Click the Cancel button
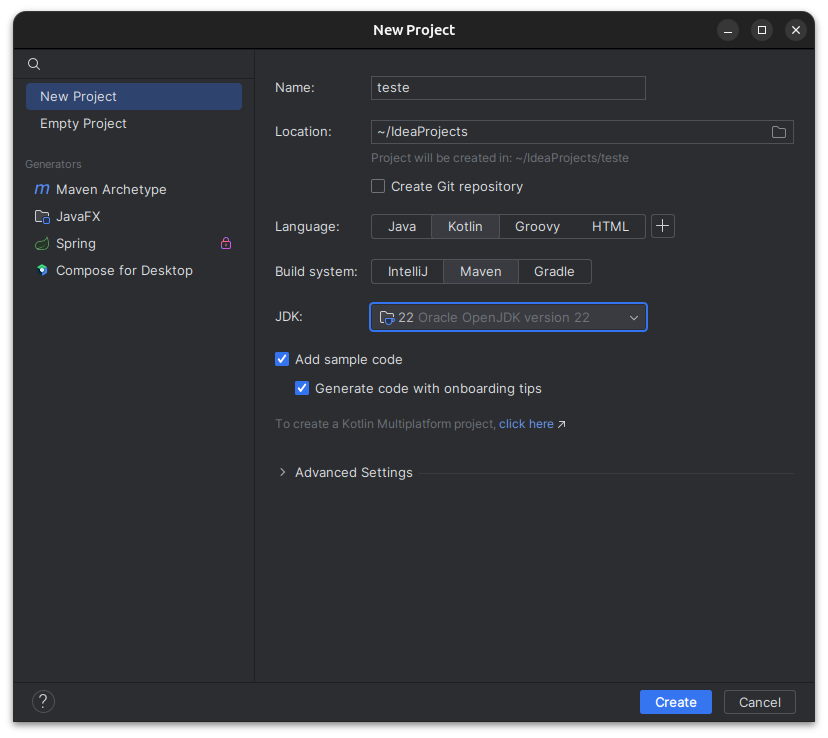Screen dimensions: 828x738 (759, 702)
